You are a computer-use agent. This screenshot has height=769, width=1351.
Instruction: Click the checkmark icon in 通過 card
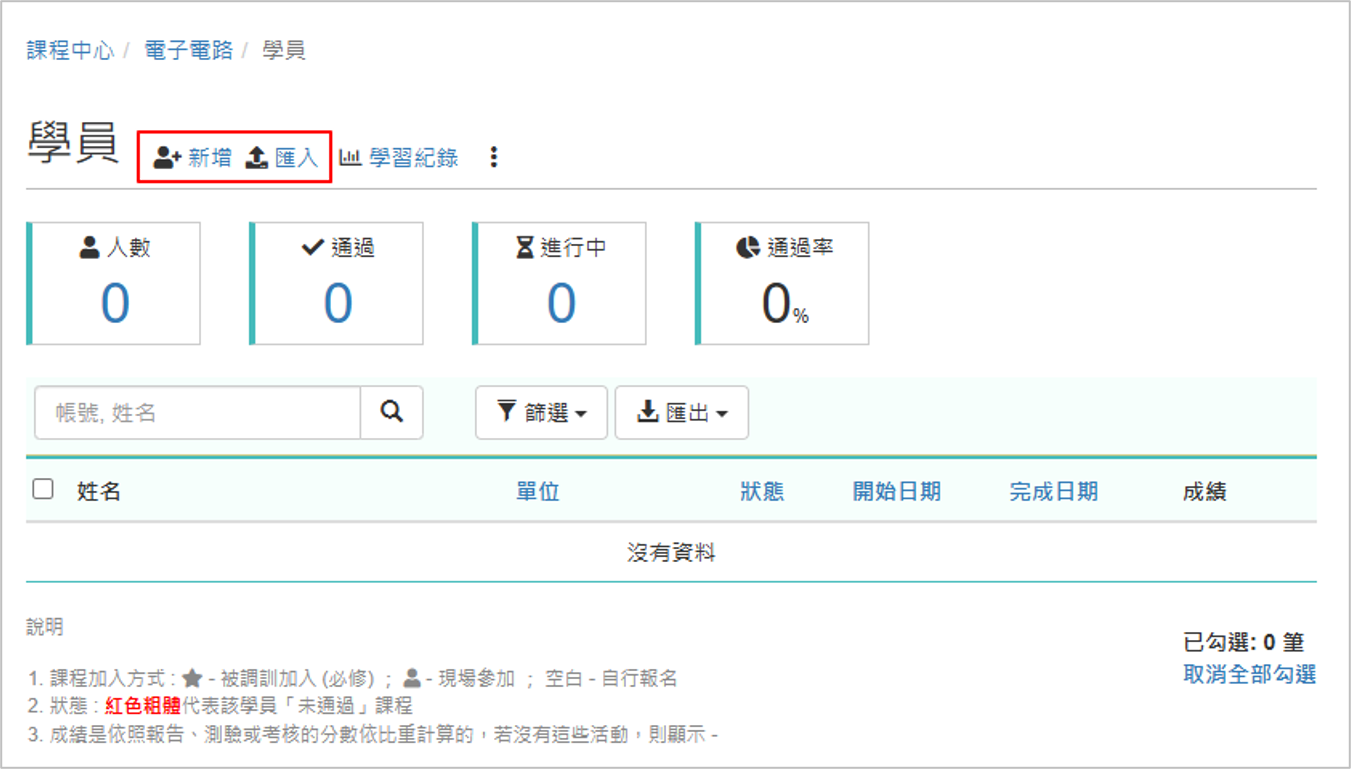click(x=313, y=247)
